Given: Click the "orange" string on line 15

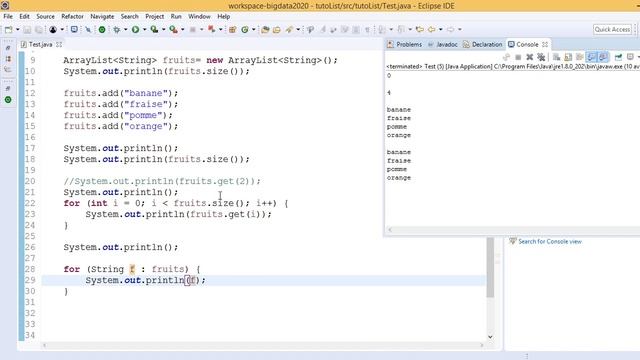Looking at the screenshot, I should [x=146, y=126].
